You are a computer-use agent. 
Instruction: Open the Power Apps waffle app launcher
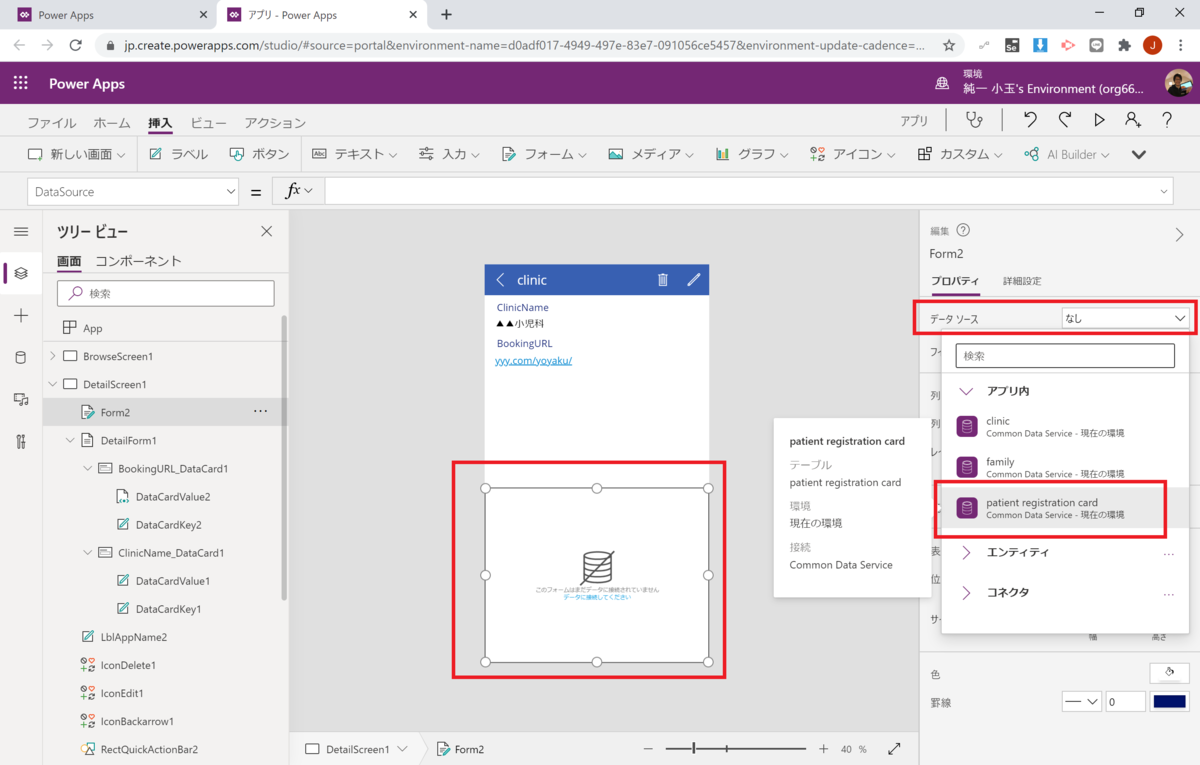[x=20, y=83]
